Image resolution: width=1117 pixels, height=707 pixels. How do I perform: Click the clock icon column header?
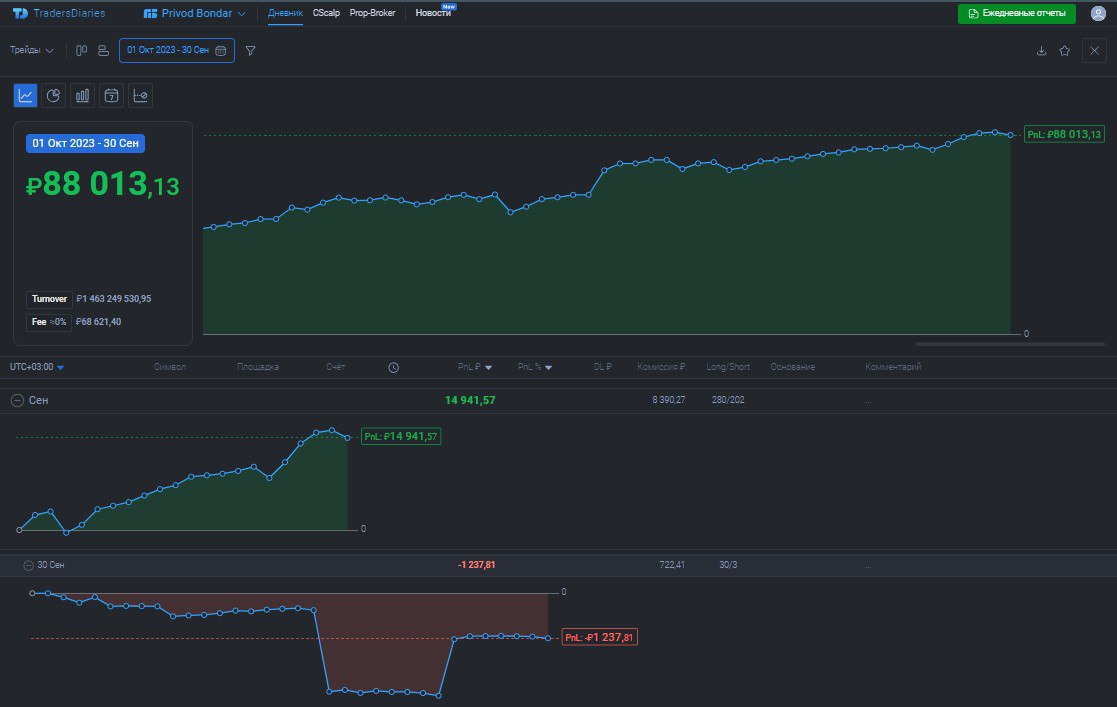(x=393, y=367)
